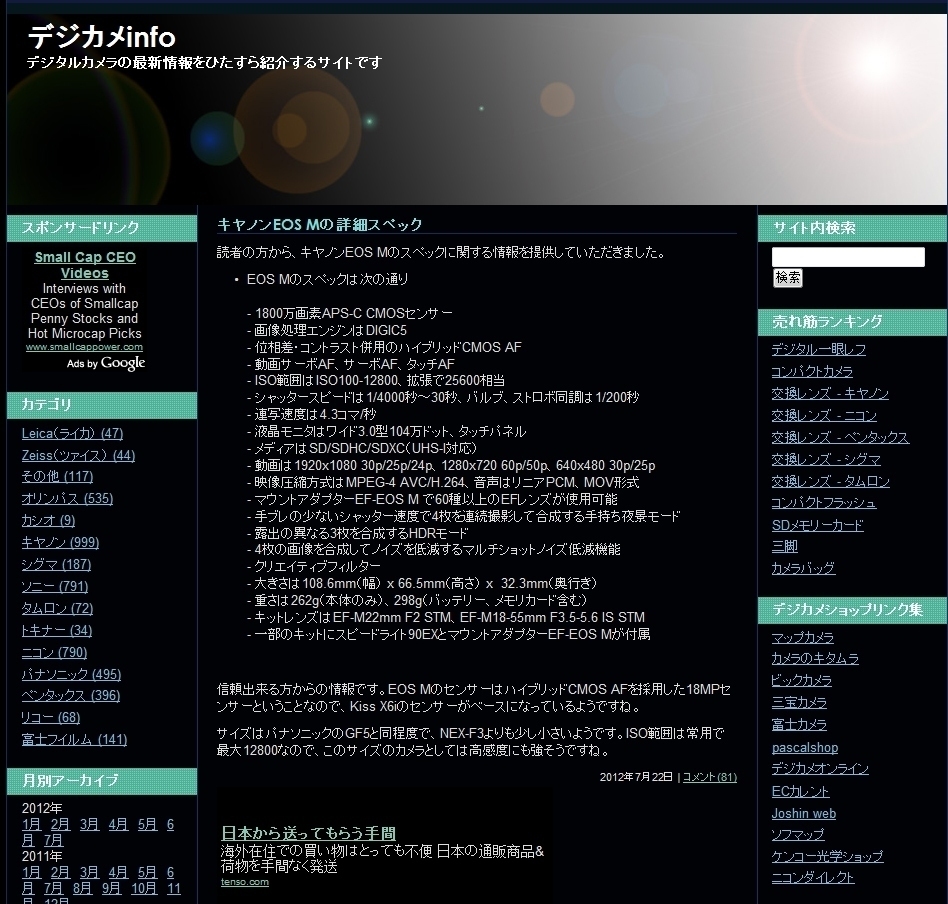Visit ニコンダイレクト shop link
This screenshot has height=904, width=948.
coord(813,878)
